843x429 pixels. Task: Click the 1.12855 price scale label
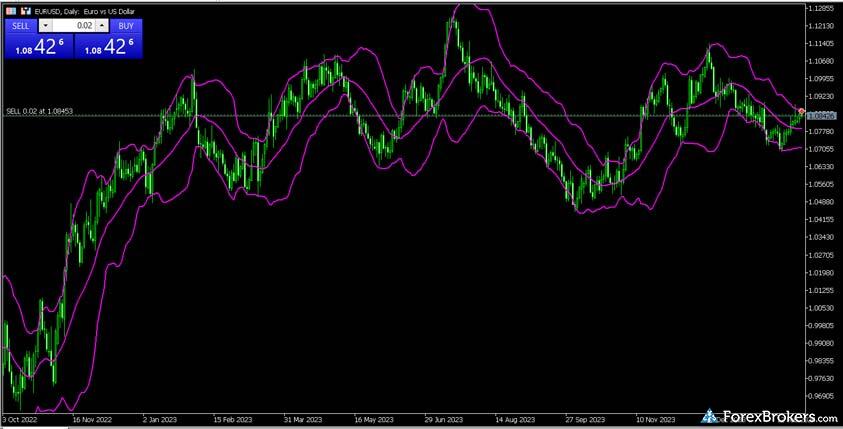(822, 8)
